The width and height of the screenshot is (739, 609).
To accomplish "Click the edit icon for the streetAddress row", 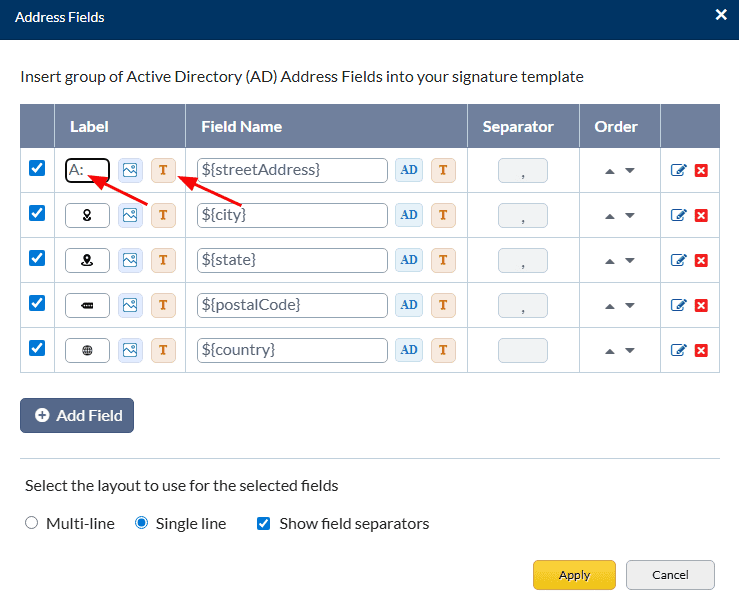I will 679,171.
